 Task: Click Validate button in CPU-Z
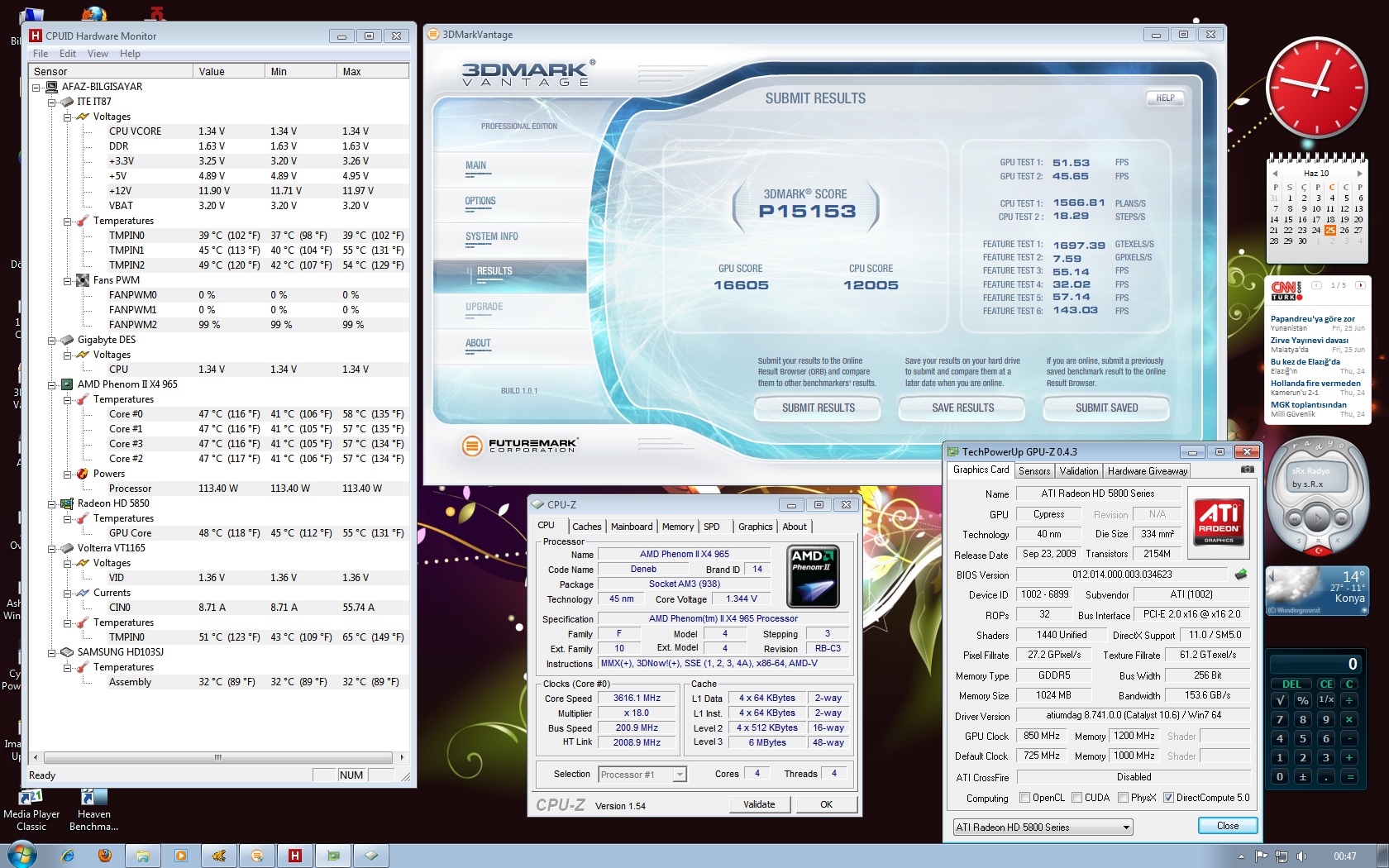759,804
